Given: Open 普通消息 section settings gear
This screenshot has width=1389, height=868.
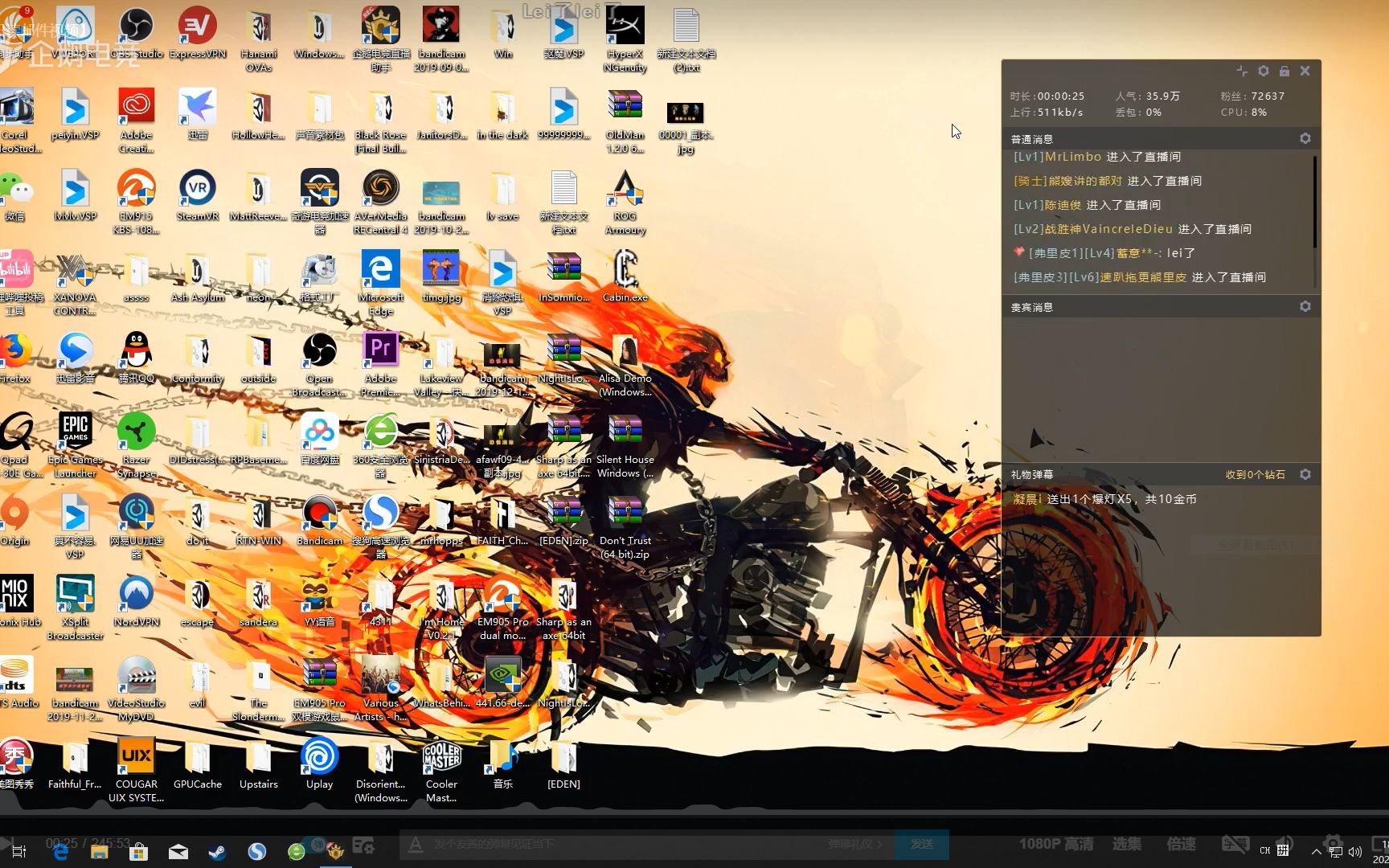Looking at the screenshot, I should pos(1305,138).
